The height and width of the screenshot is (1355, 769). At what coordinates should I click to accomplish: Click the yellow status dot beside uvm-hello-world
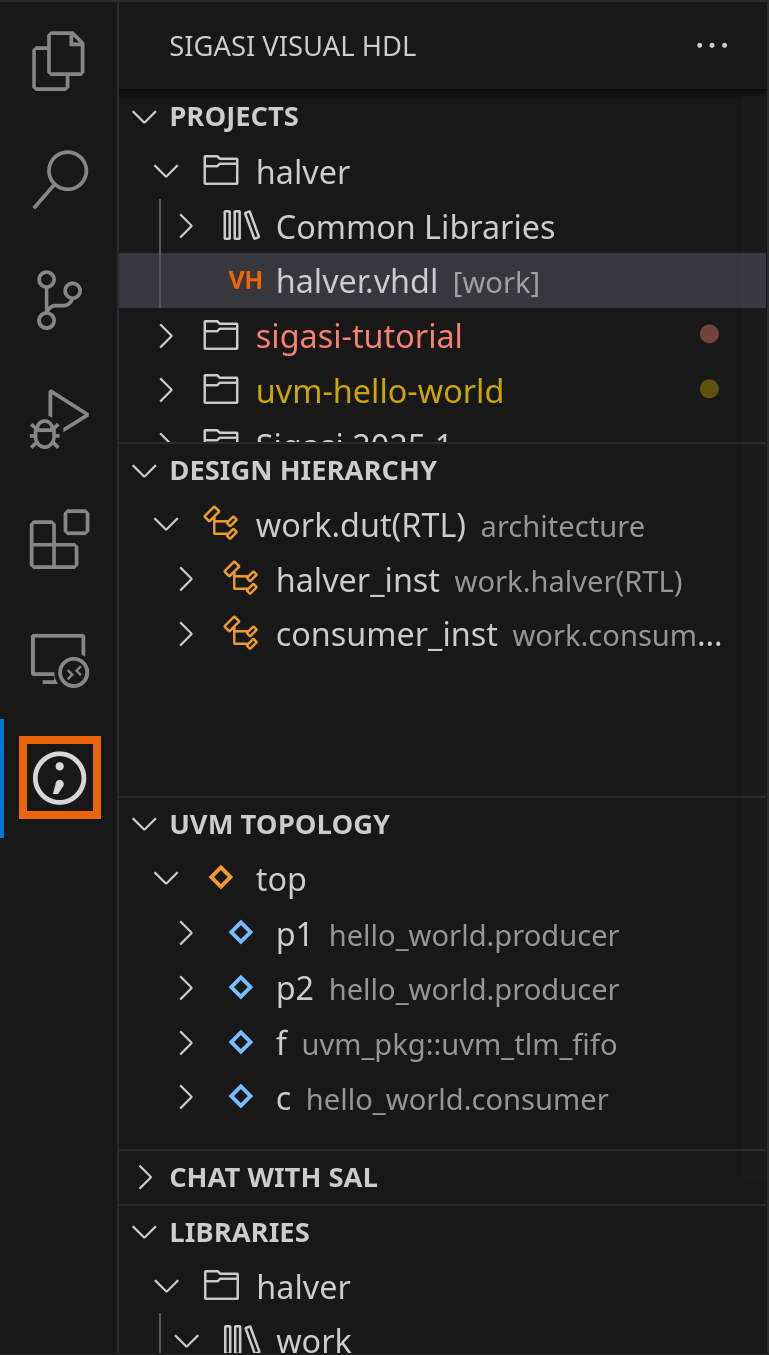709,390
